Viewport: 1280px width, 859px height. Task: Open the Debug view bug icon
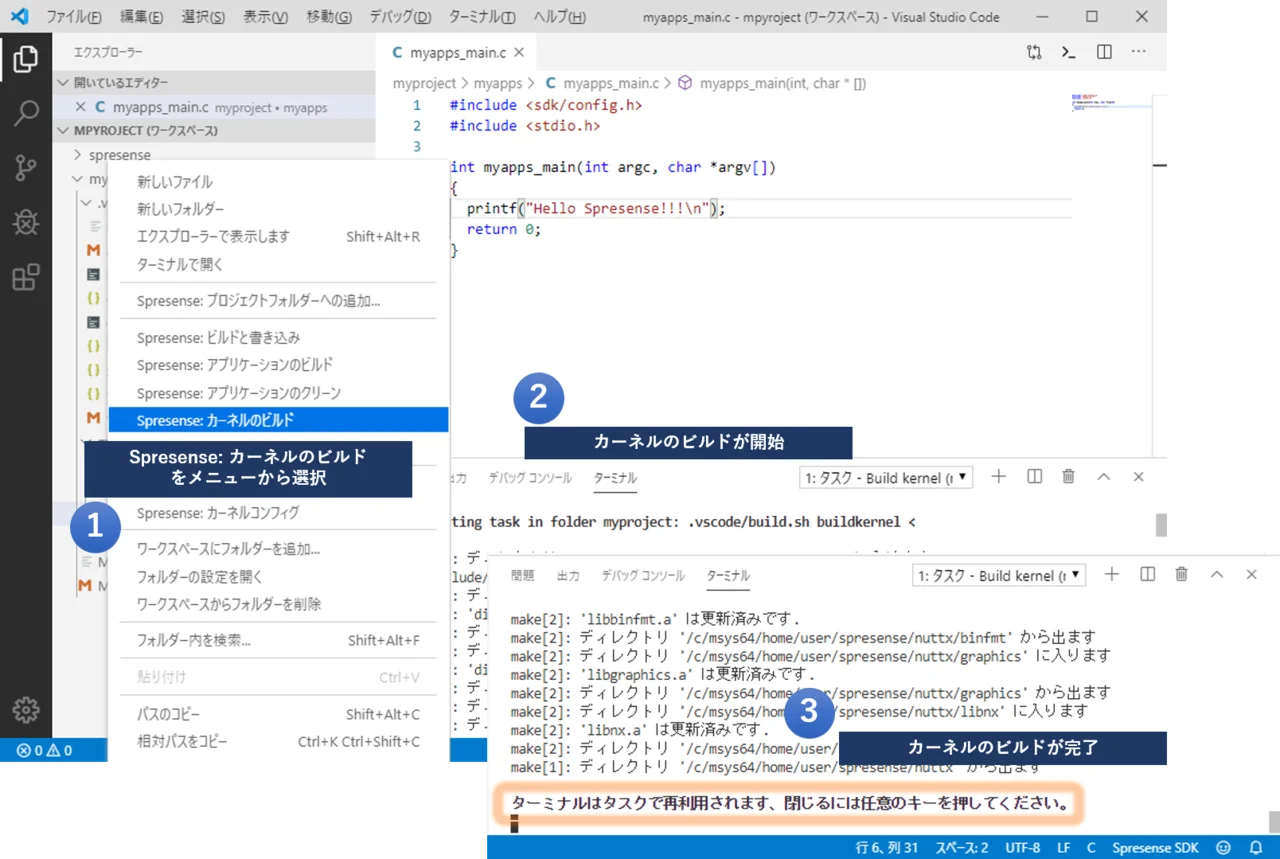pos(26,222)
